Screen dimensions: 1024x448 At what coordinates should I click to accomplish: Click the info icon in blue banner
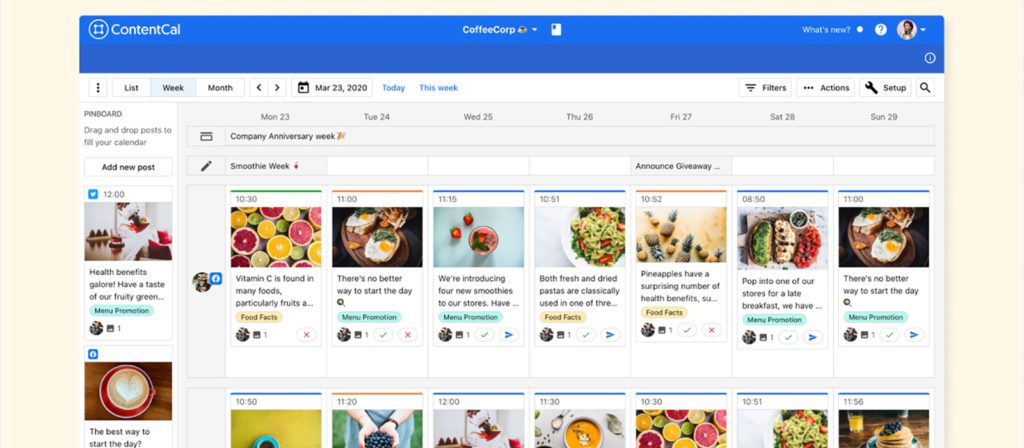click(930, 58)
